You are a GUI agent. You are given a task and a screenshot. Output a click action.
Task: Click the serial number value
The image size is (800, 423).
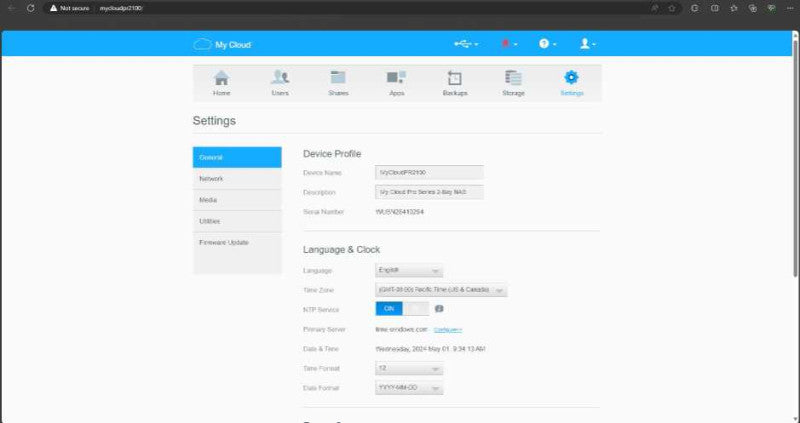click(399, 212)
